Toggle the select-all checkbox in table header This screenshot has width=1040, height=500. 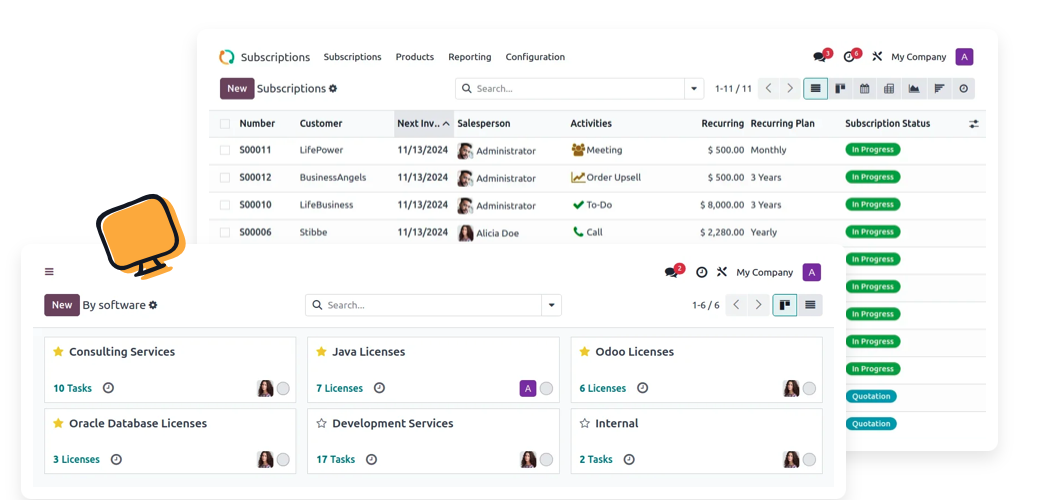click(225, 123)
